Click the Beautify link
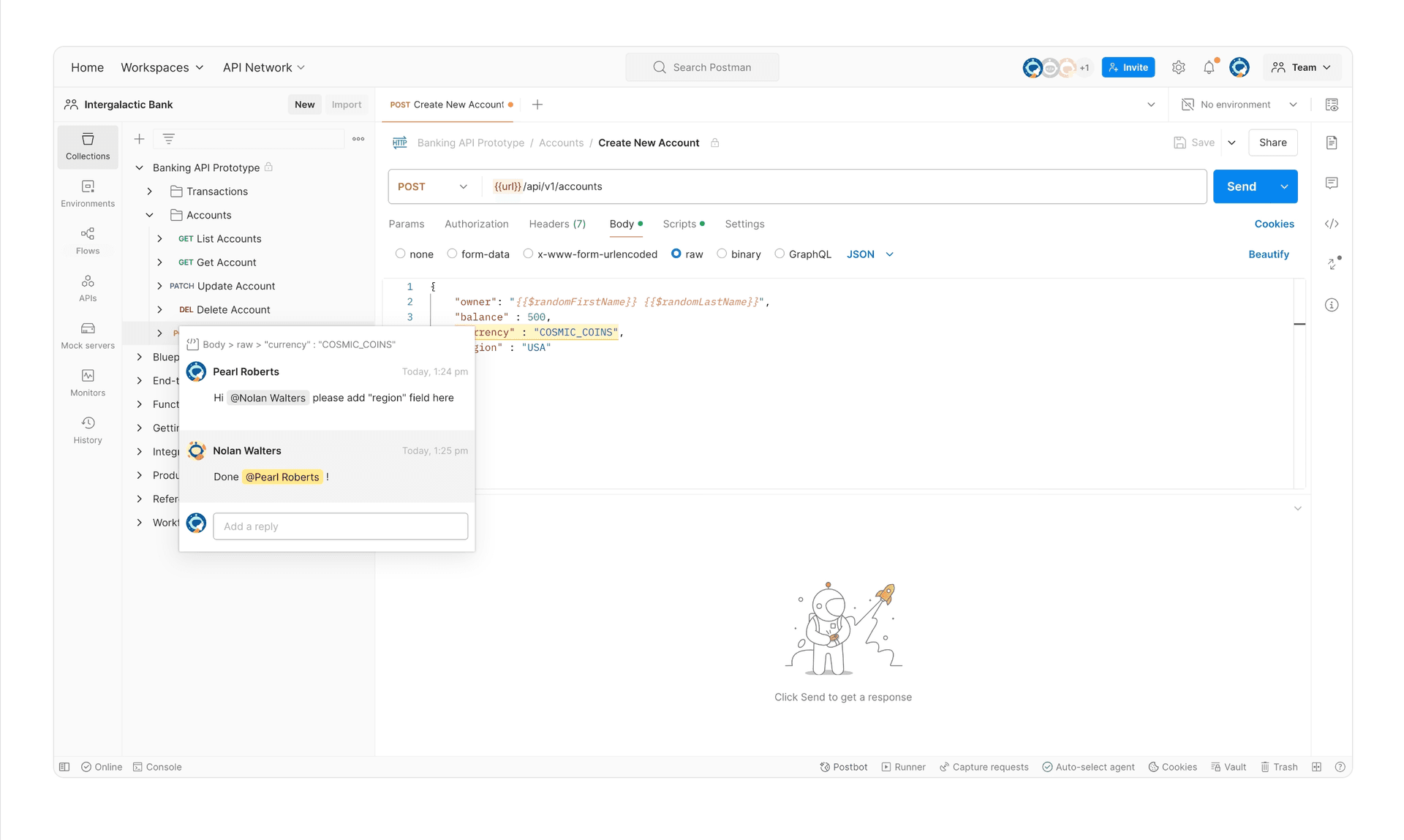This screenshot has height=840, width=1404. [x=1269, y=254]
